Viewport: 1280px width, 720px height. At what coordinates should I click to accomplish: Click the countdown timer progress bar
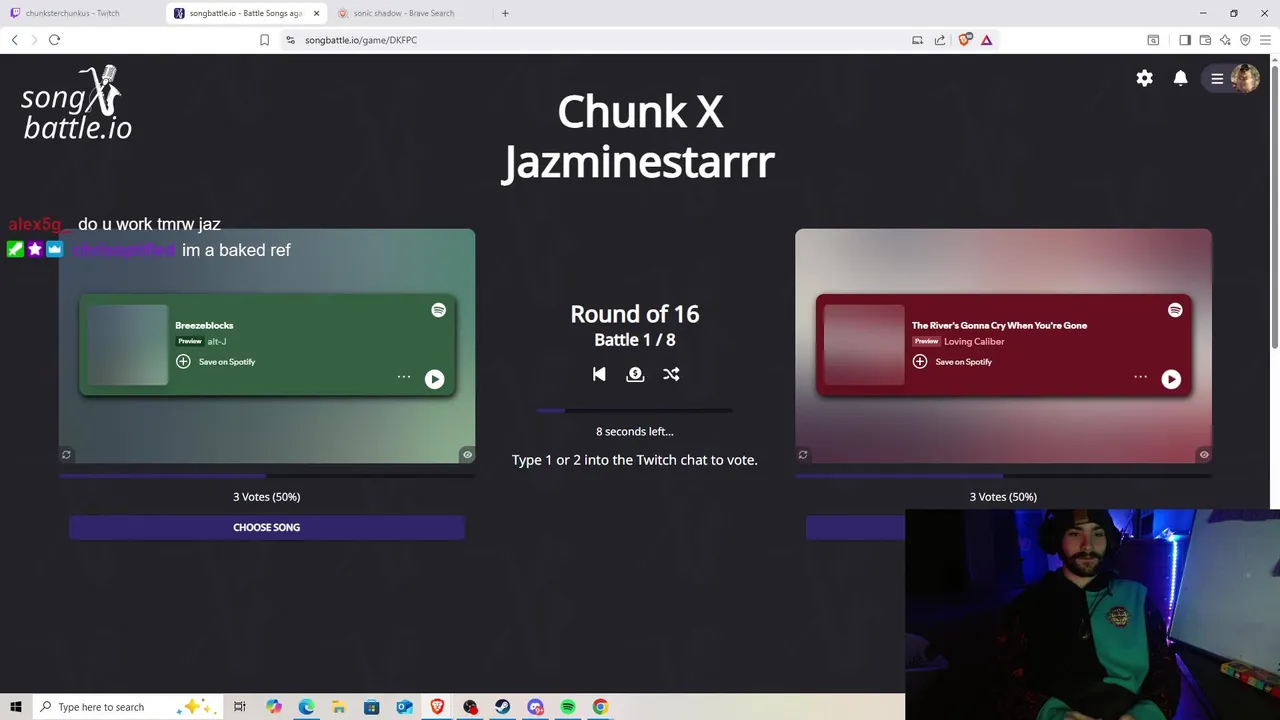[x=635, y=410]
